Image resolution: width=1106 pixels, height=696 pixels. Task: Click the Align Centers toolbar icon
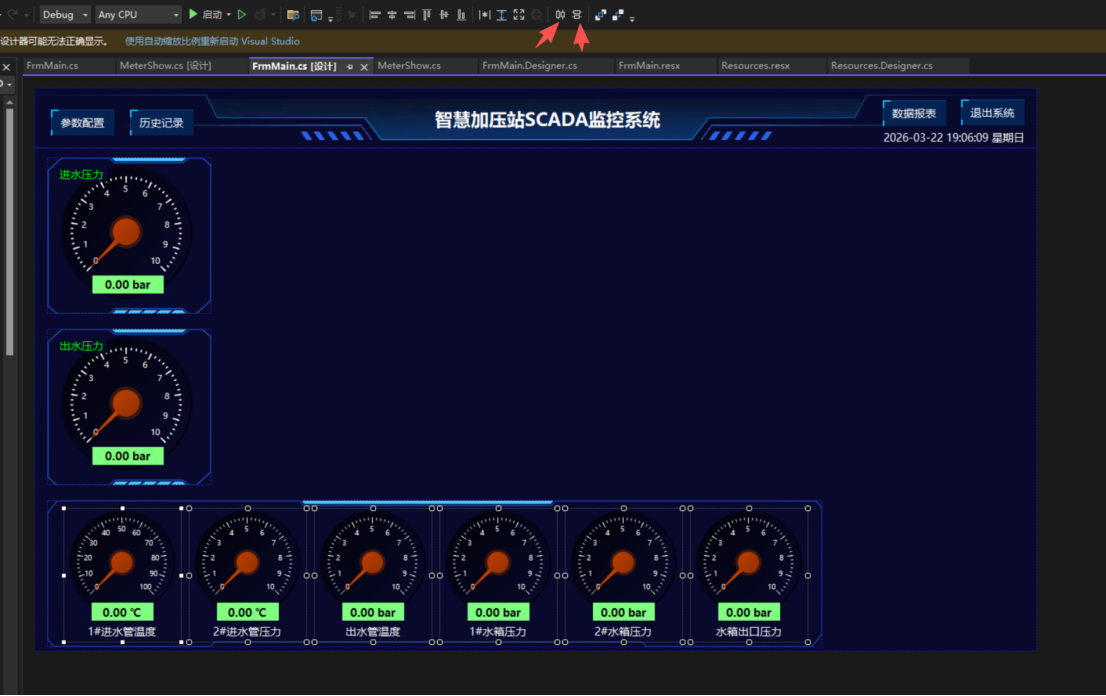(392, 15)
